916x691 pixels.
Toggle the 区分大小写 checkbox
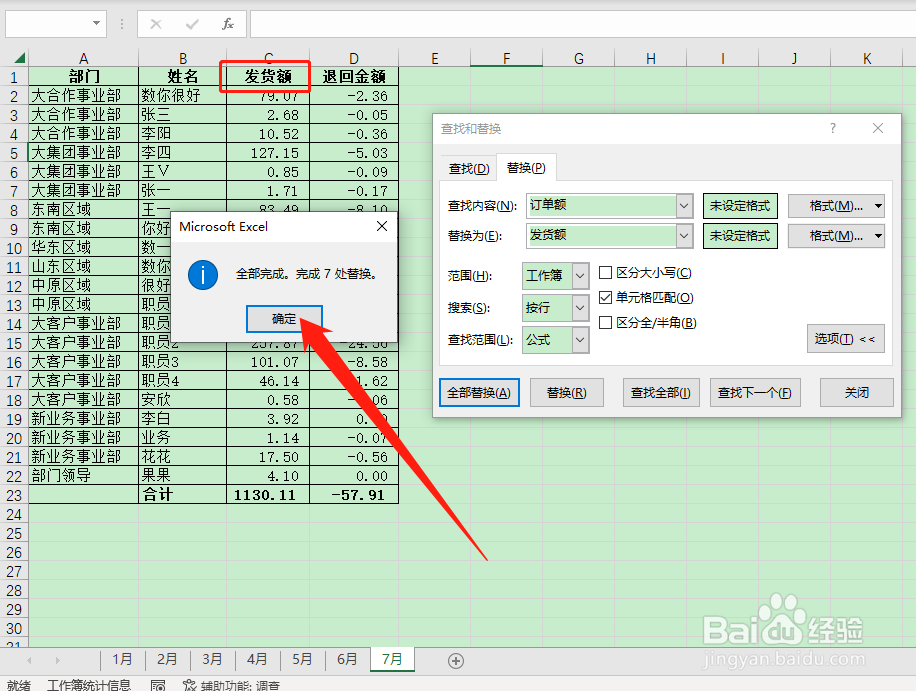tap(606, 273)
